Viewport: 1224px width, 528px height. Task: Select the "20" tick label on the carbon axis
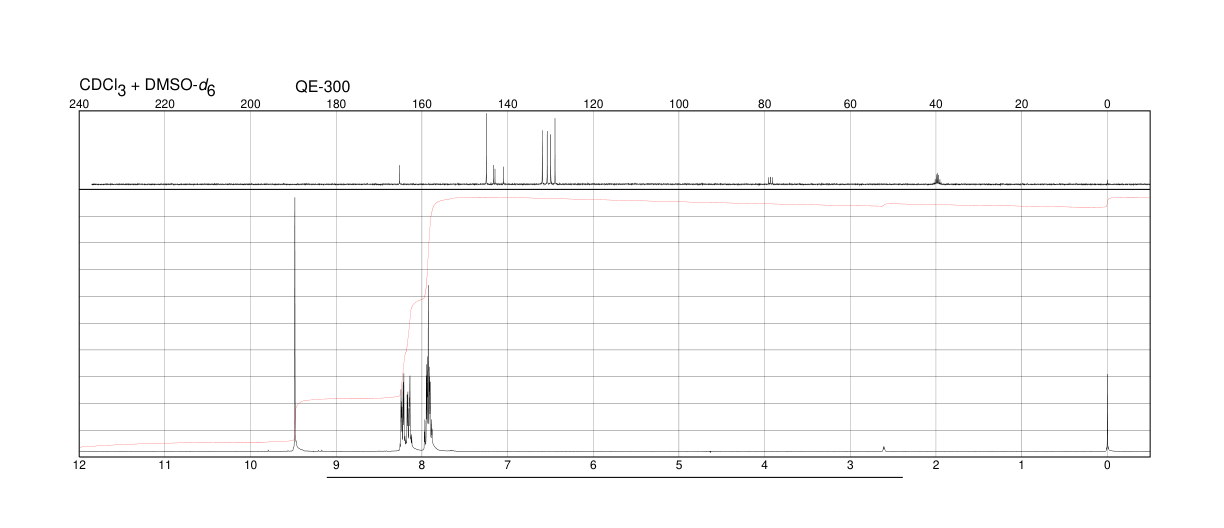1021,103
